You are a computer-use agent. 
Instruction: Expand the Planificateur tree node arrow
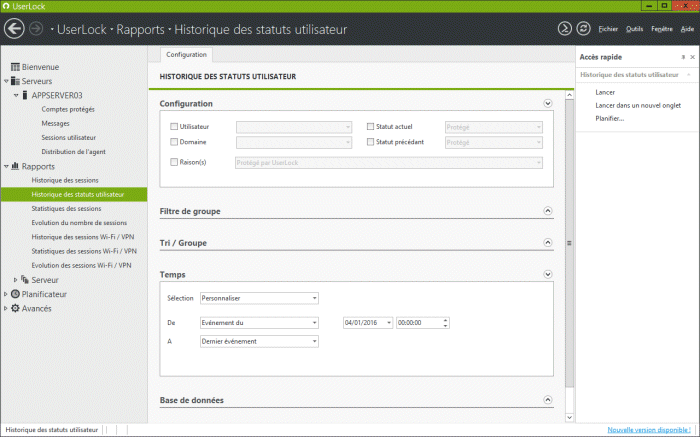pyautogui.click(x=5, y=294)
